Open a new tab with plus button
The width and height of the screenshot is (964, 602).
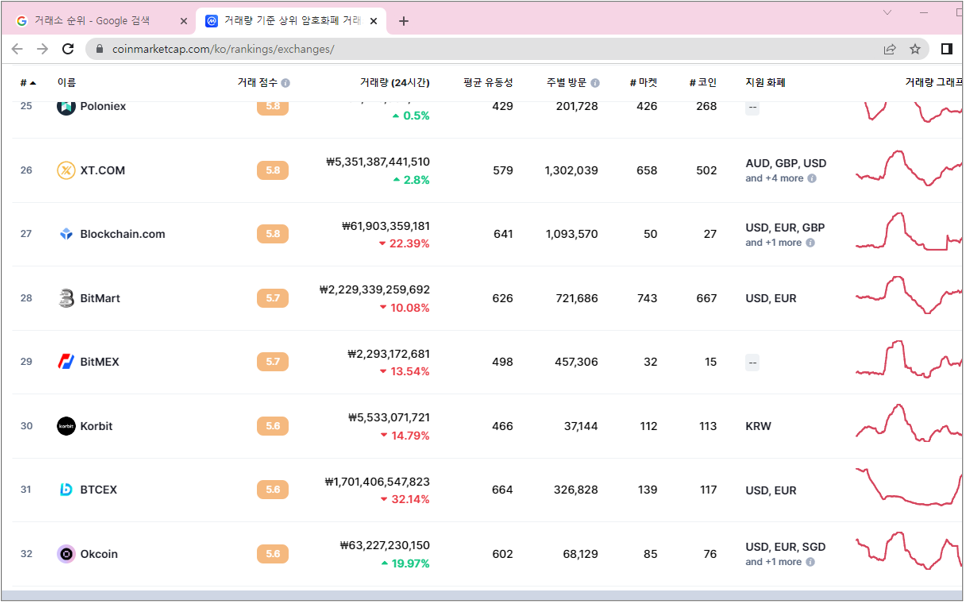point(403,22)
